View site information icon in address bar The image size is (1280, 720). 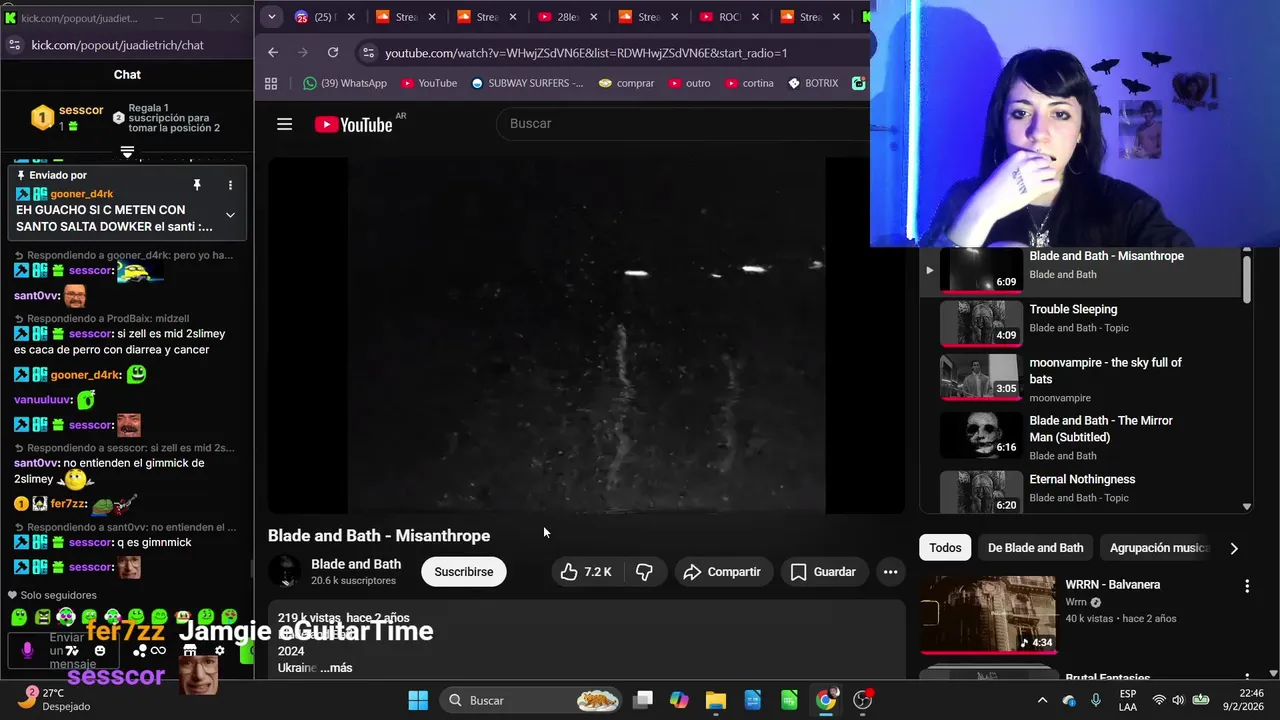point(368,53)
